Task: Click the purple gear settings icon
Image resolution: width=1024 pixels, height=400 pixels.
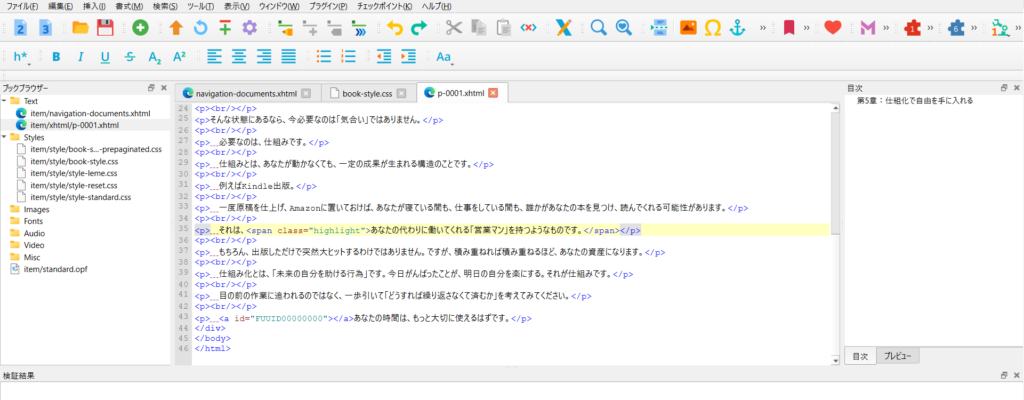Action: pyautogui.click(x=249, y=28)
